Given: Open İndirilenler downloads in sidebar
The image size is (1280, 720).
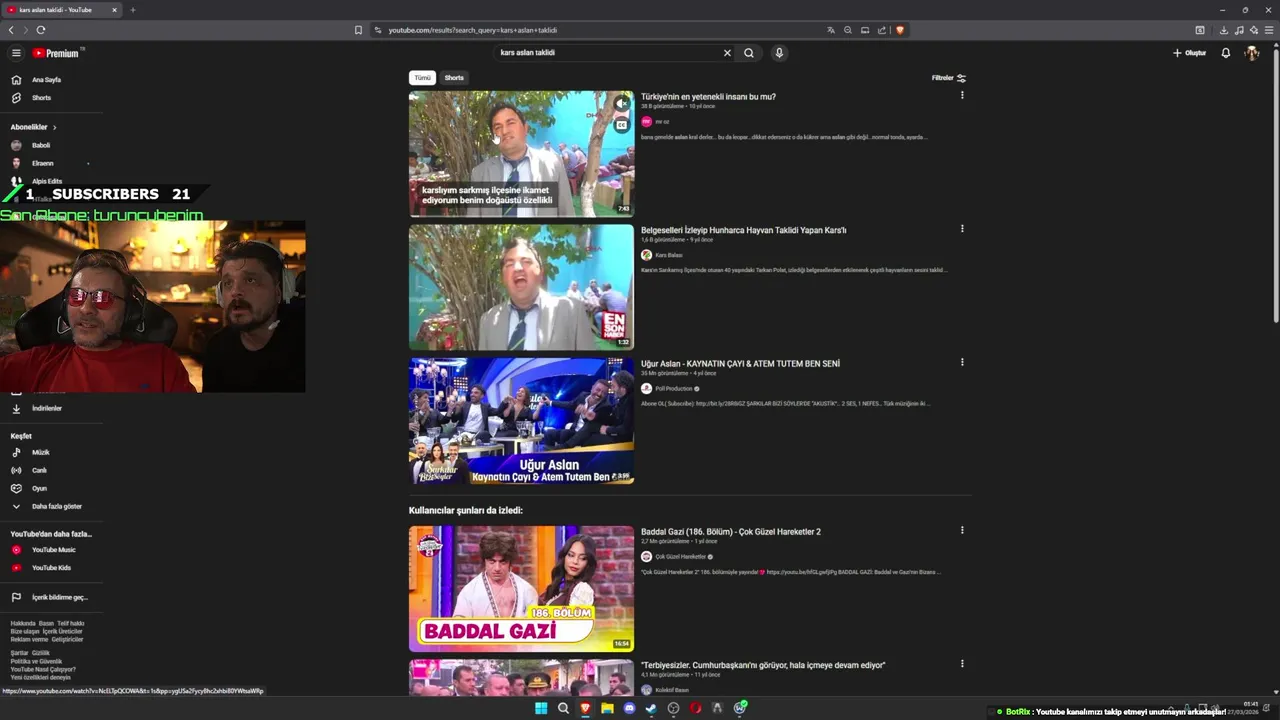Looking at the screenshot, I should pyautogui.click(x=46, y=408).
